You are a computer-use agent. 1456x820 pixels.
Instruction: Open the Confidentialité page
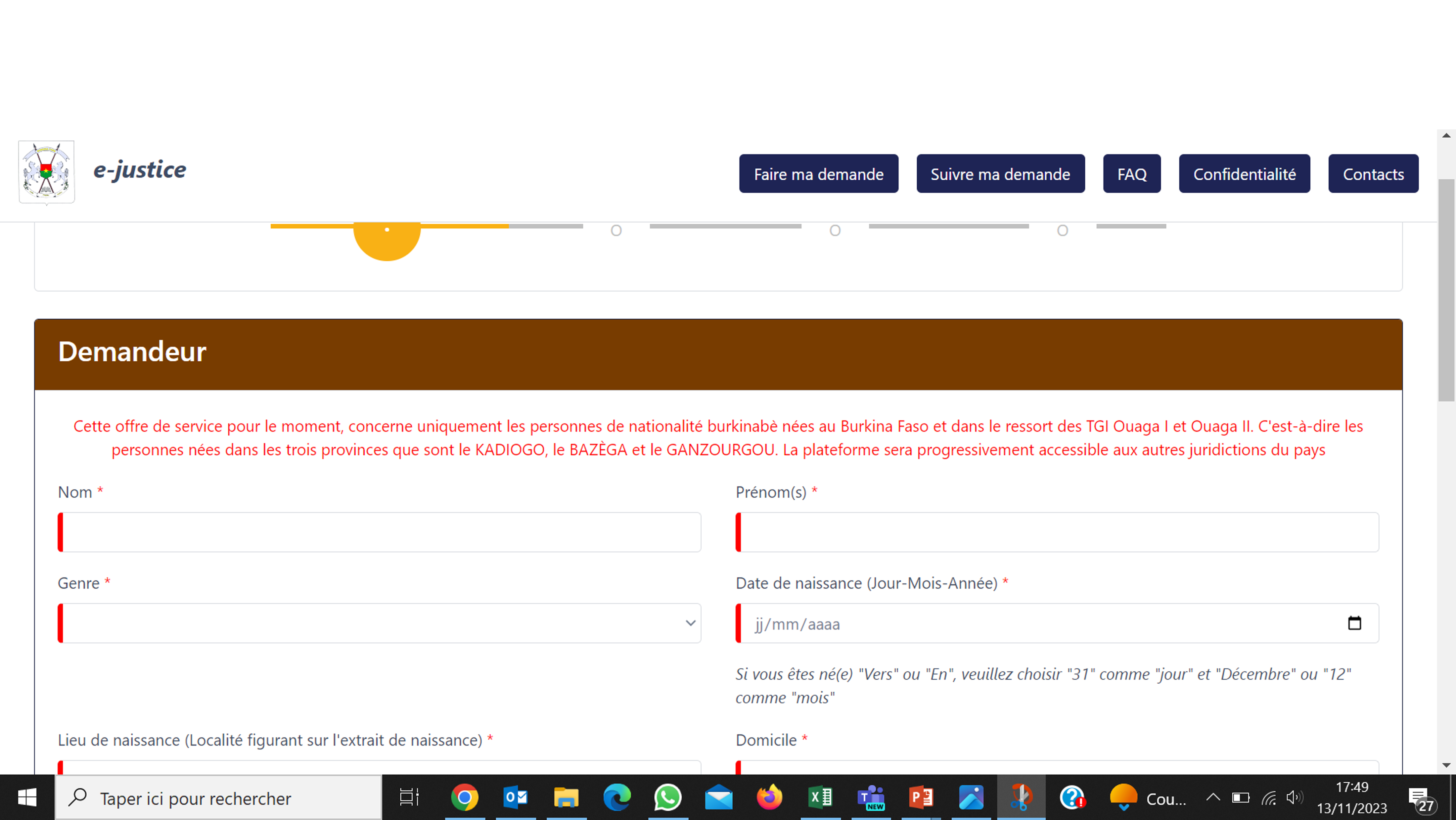tap(1244, 174)
